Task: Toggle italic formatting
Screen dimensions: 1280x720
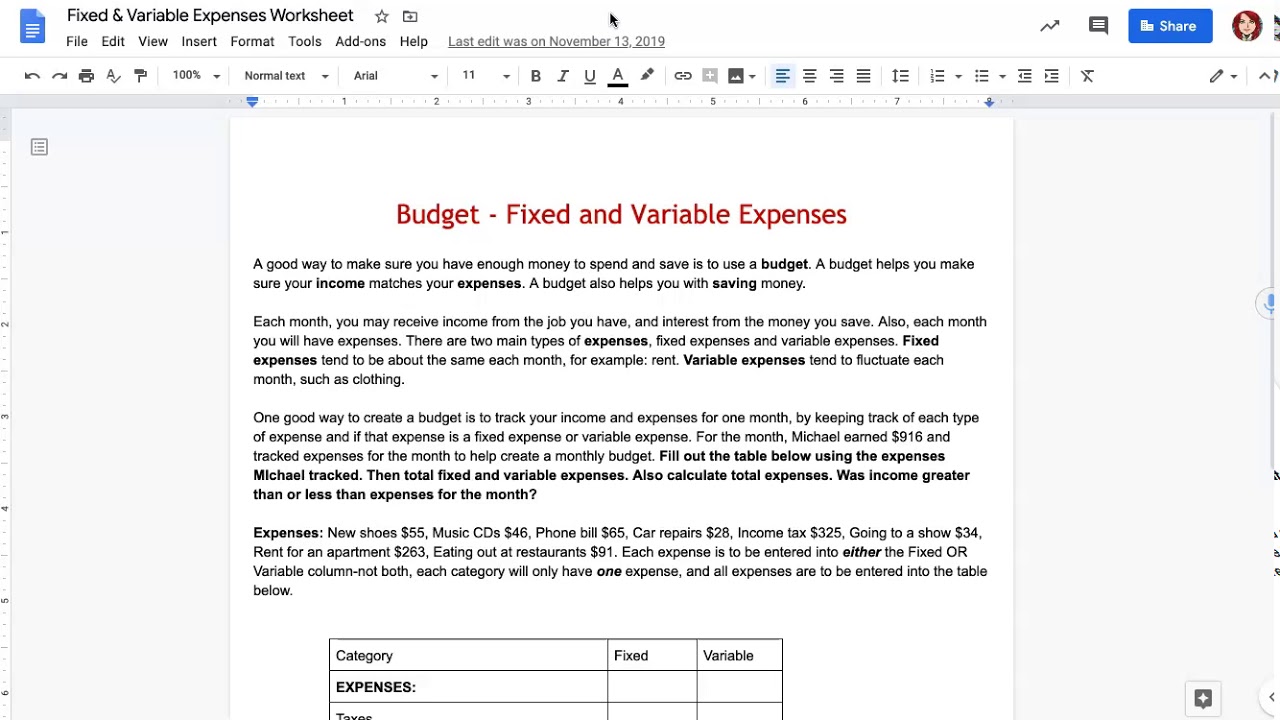Action: [563, 76]
